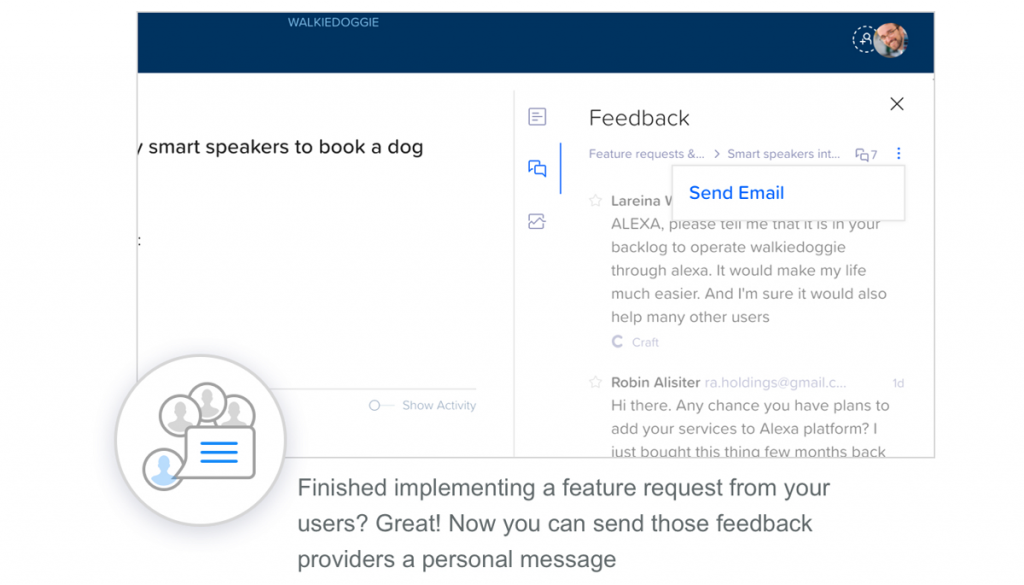Screen dimensions: 1024x585
Task: Choose Send Email from the menu
Action: (x=737, y=192)
